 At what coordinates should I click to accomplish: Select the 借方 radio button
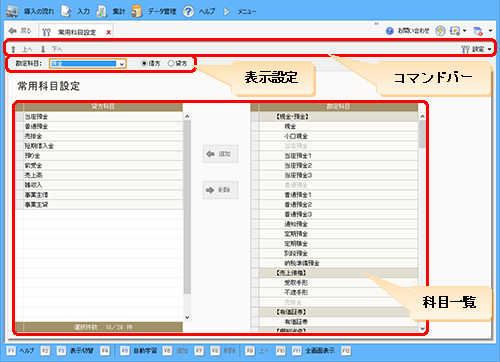coord(144,63)
